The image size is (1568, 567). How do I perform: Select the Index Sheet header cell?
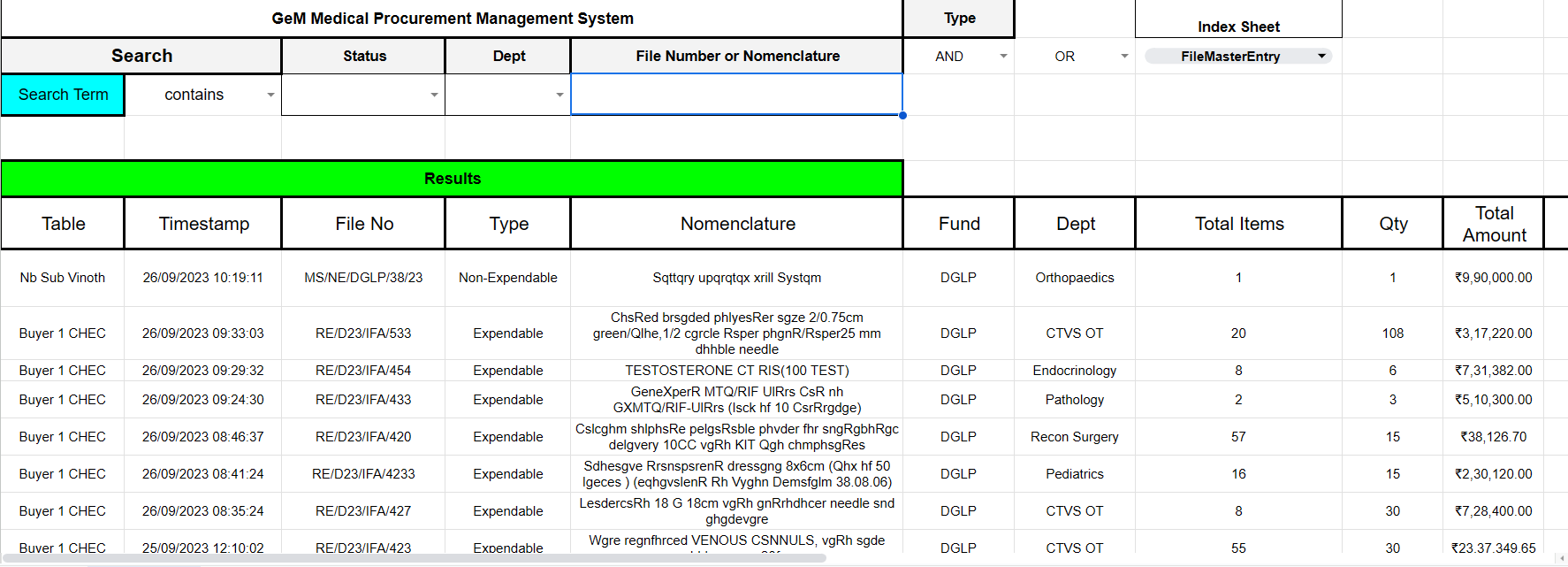coord(1238,19)
